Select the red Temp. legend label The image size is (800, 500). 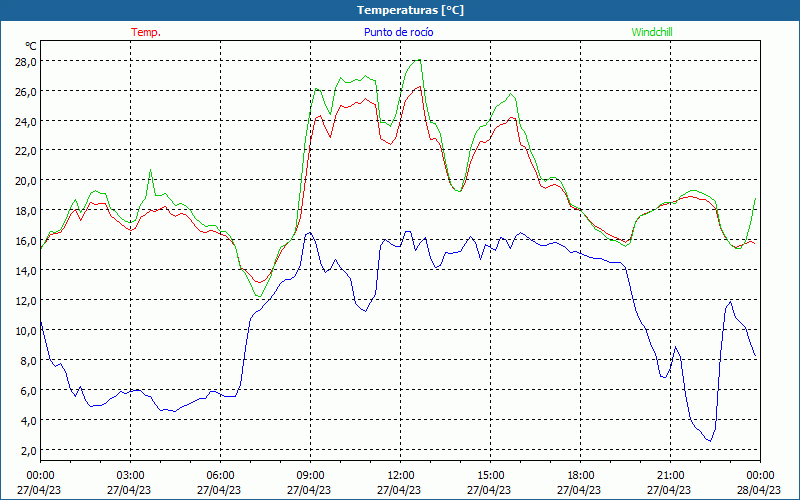[145, 32]
